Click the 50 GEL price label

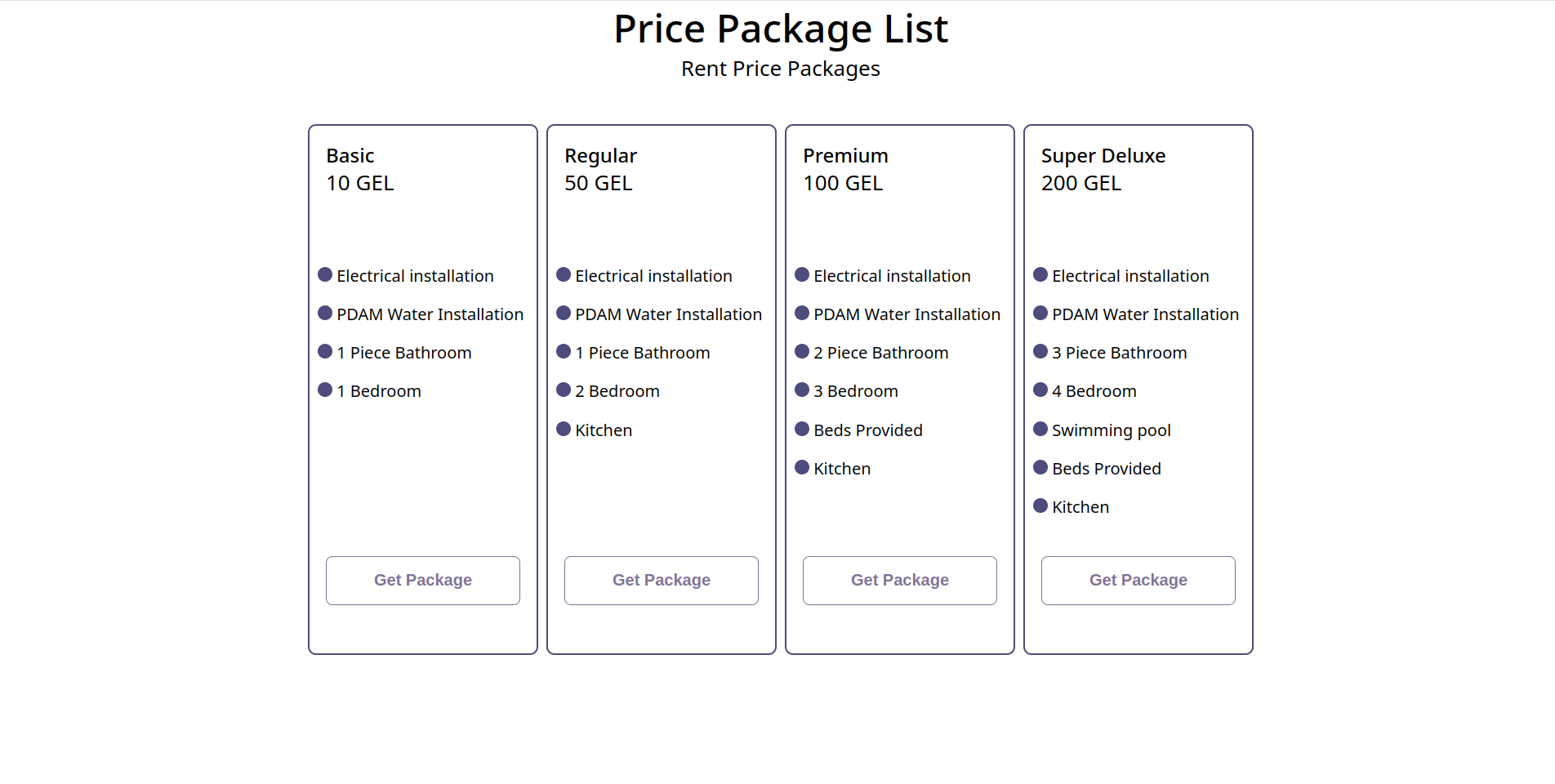(x=599, y=184)
